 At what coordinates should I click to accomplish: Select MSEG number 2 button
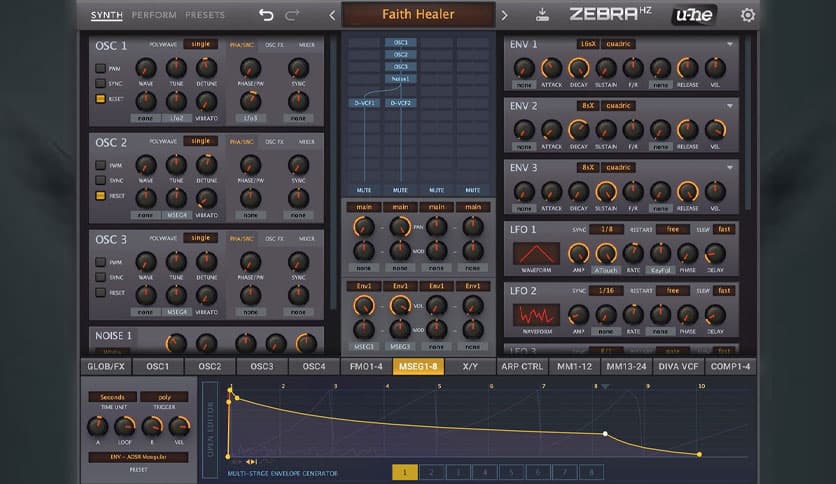(x=431, y=472)
